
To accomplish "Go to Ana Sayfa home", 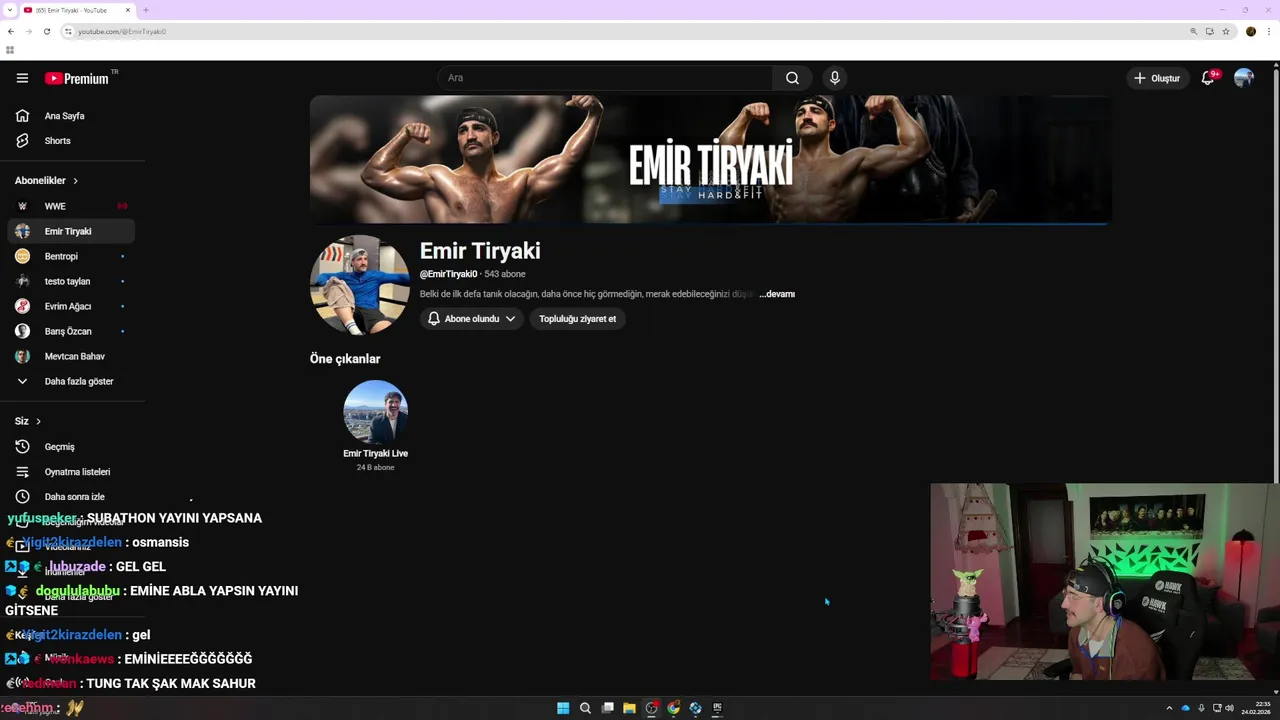I will 70,116.
